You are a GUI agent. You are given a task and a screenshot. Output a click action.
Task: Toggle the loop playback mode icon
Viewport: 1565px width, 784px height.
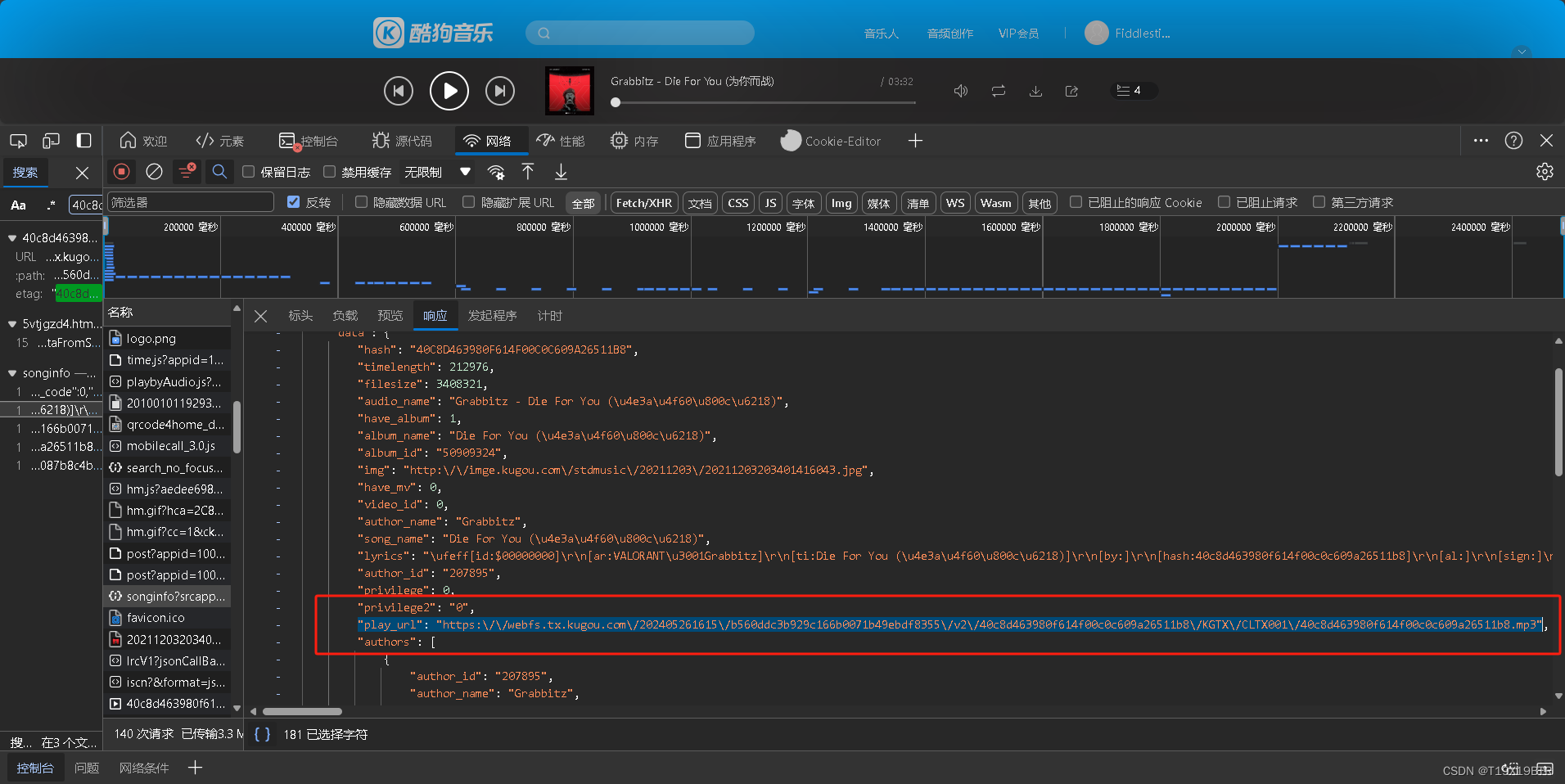coord(999,91)
